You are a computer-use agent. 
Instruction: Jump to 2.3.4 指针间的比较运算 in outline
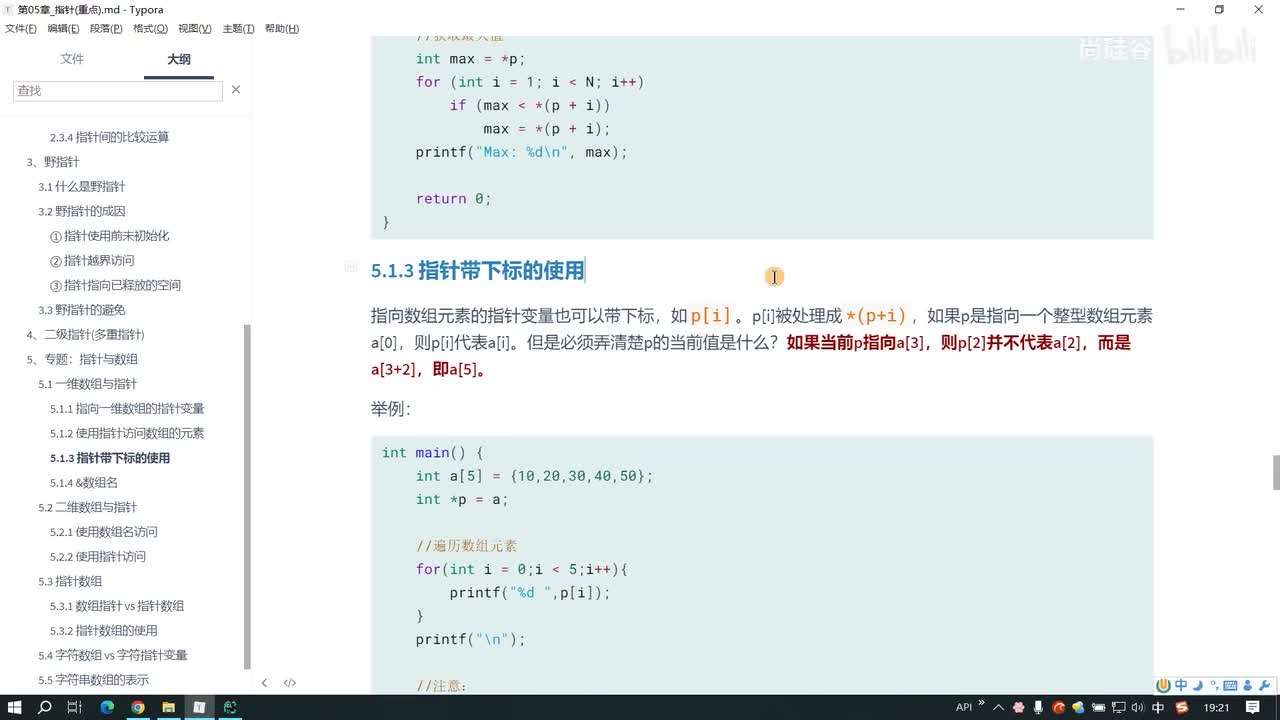pyautogui.click(x=110, y=137)
